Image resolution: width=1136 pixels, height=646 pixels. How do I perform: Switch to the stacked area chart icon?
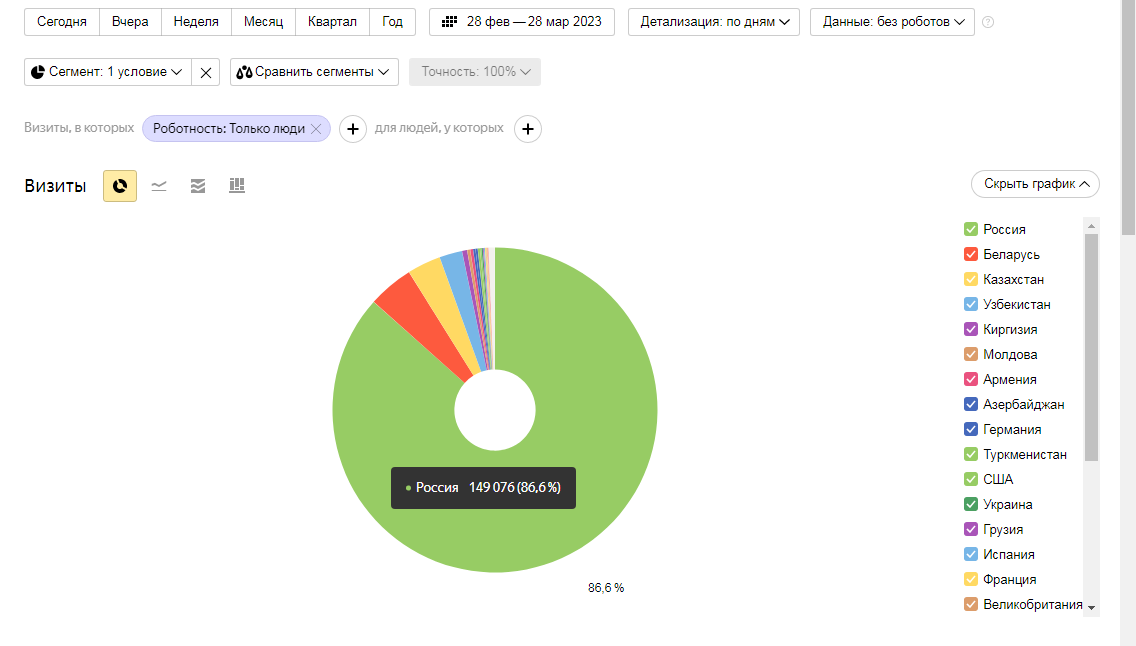[x=198, y=186]
